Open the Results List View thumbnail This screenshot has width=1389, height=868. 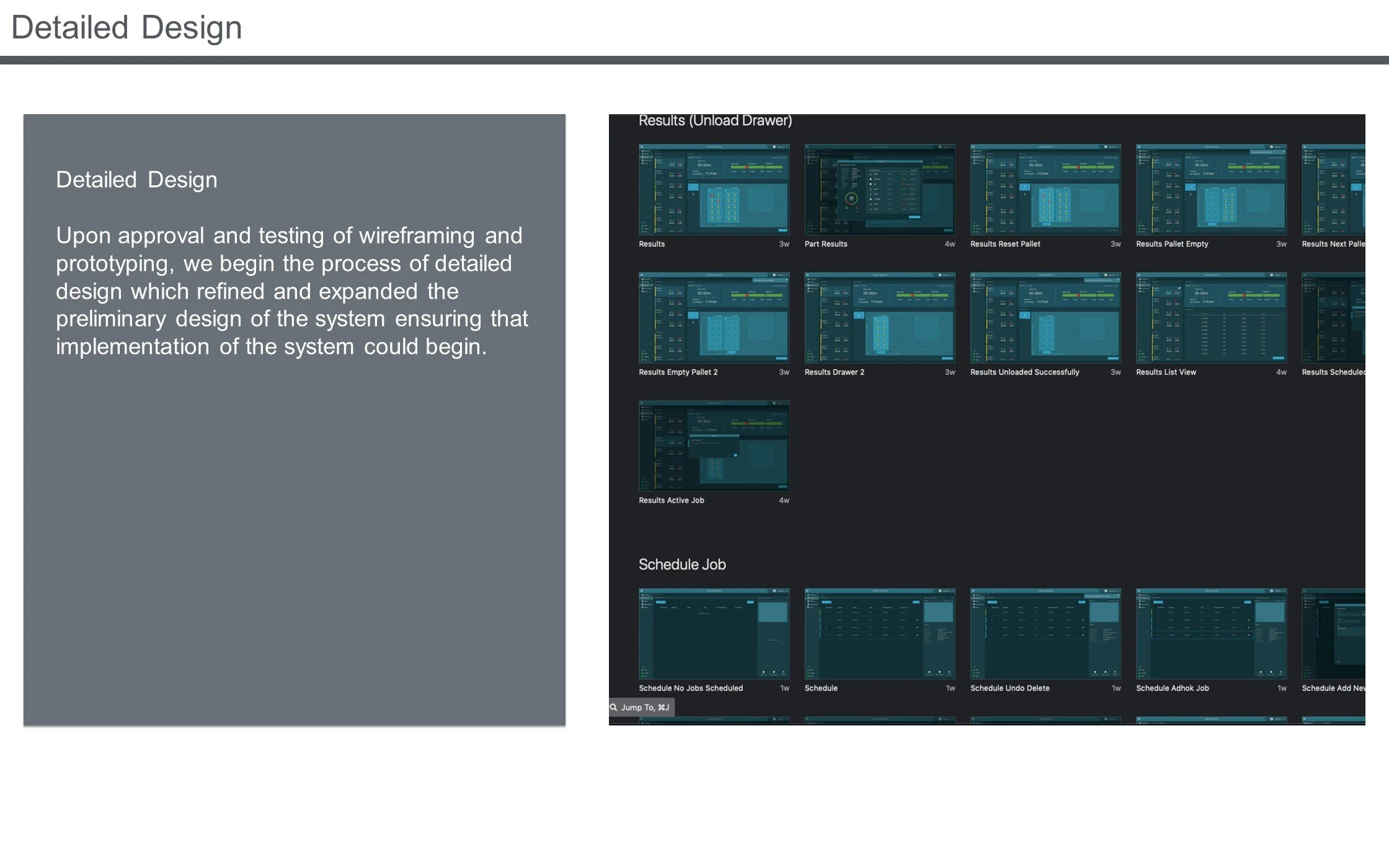coord(1210,318)
